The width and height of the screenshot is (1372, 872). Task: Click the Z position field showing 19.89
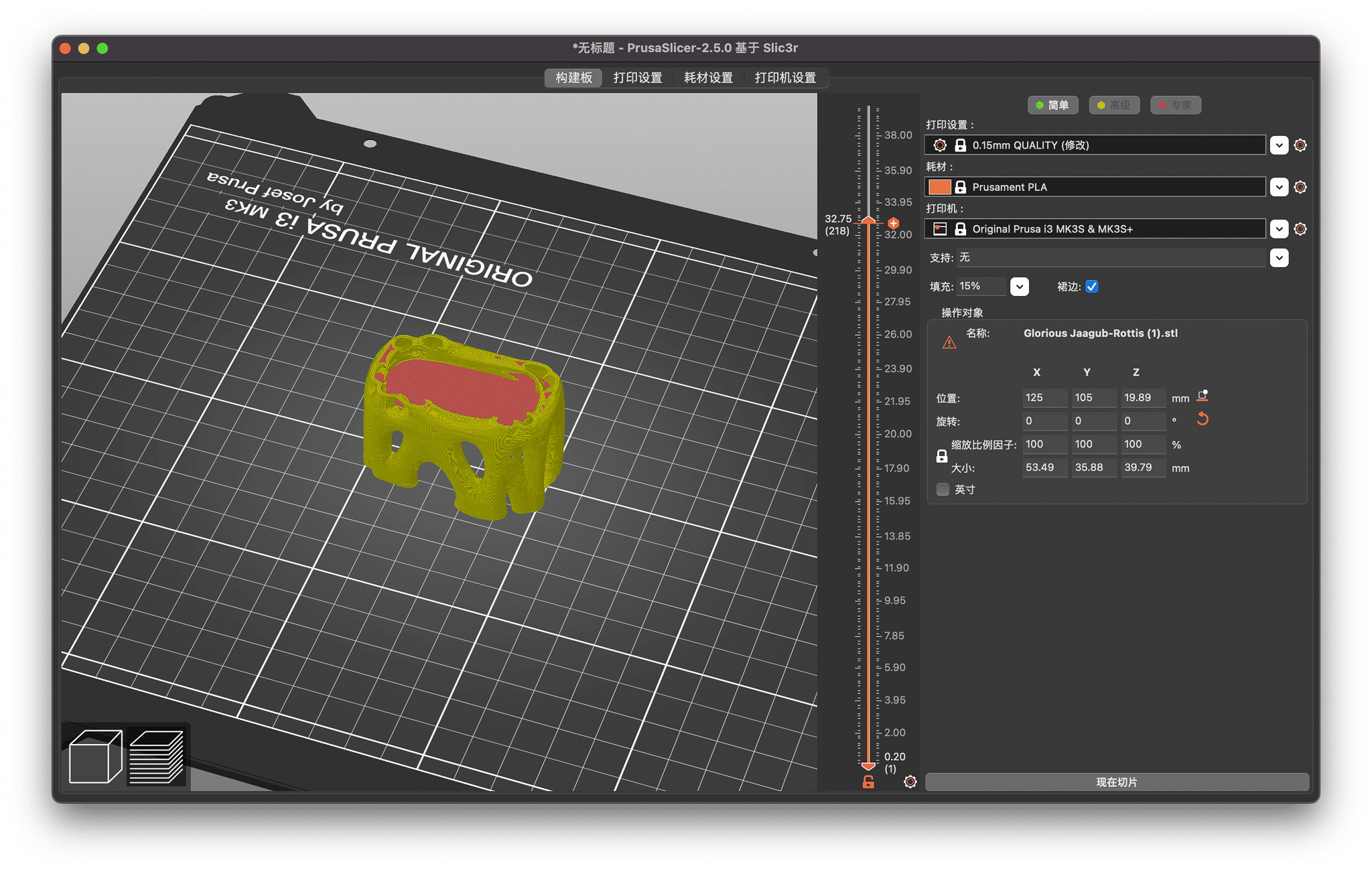point(1143,398)
